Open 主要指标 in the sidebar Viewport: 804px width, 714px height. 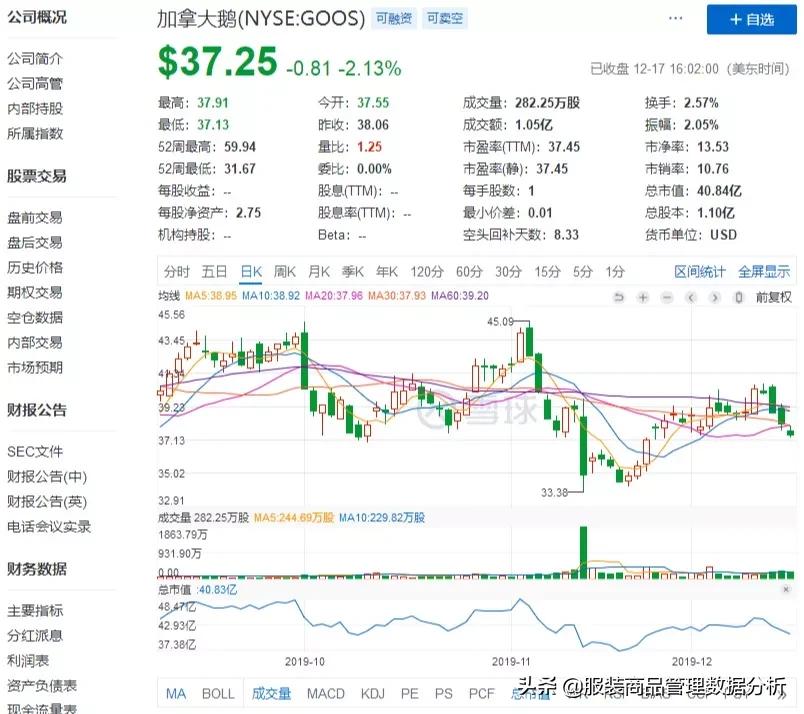pos(35,610)
